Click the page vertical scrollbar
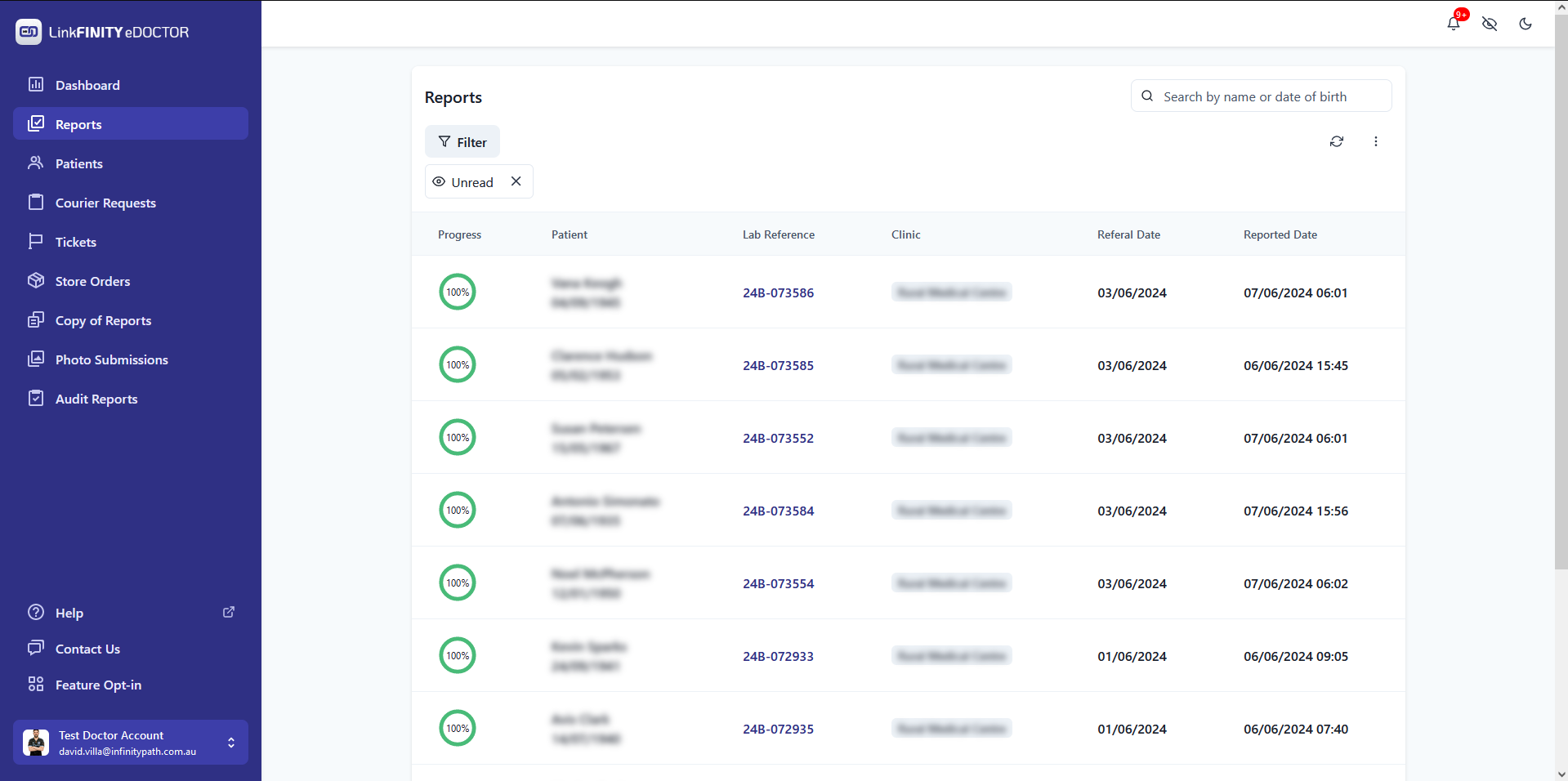Viewport: 1568px width, 781px height. (x=1561, y=291)
